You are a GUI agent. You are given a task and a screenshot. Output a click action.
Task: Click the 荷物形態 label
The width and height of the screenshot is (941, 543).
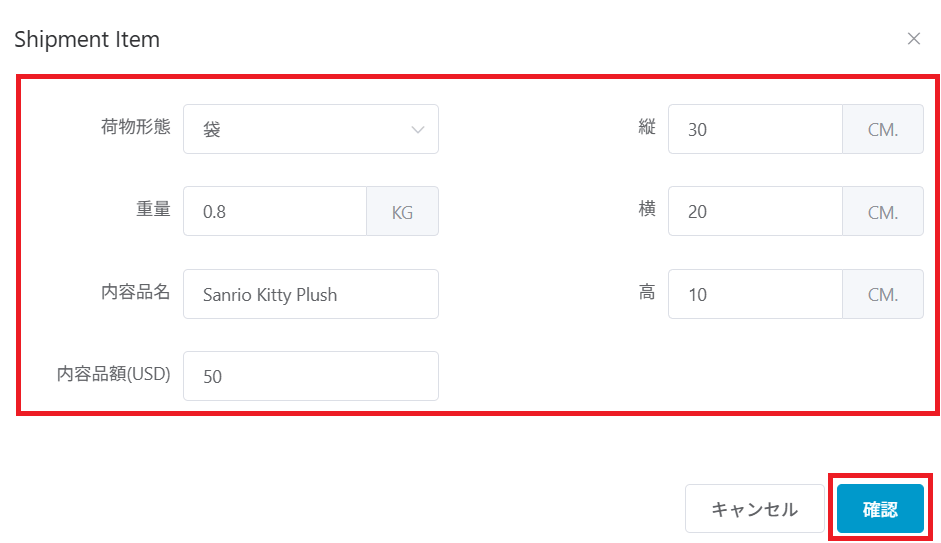pos(136,127)
